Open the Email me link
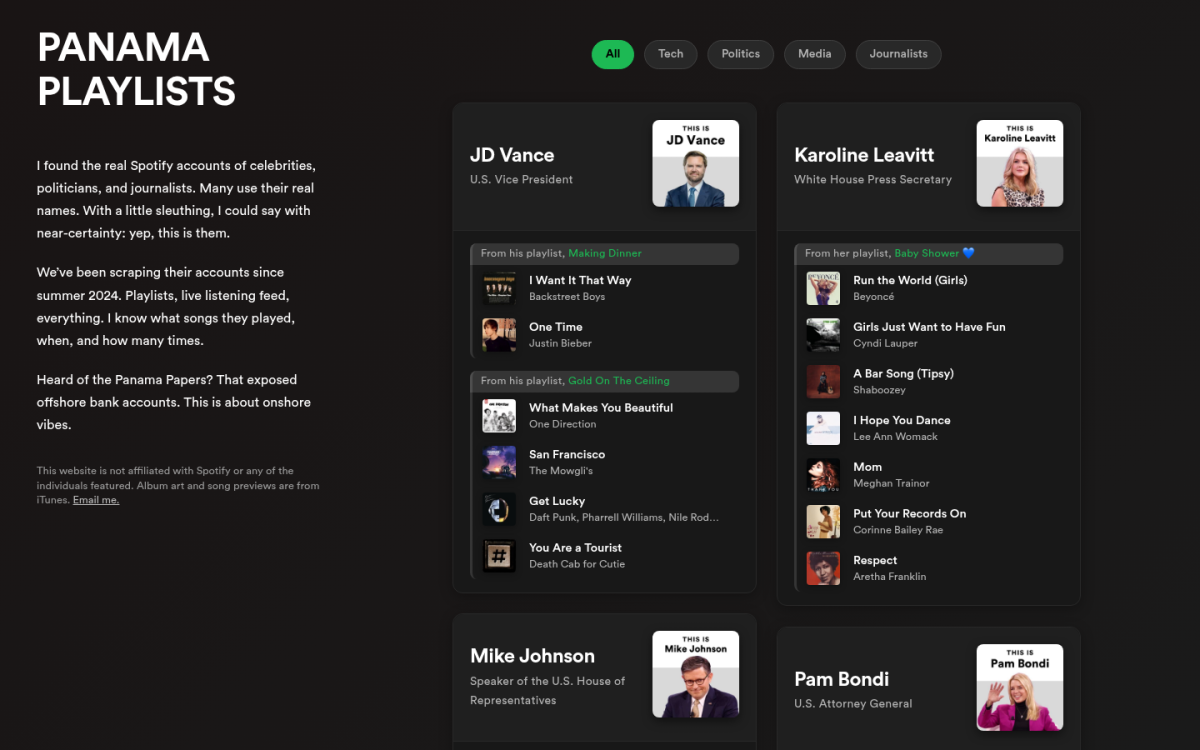Image resolution: width=1200 pixels, height=750 pixels. click(x=96, y=500)
